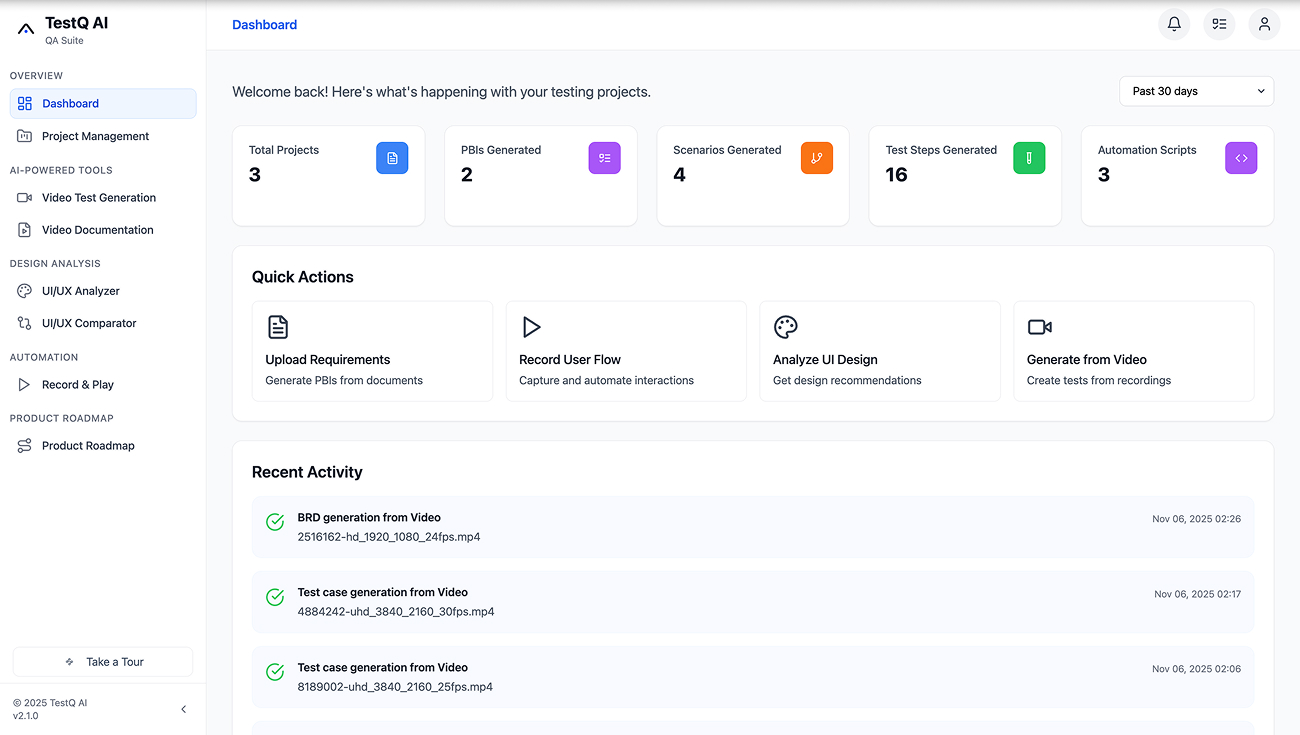Select the Record & Play icon
The image size is (1300, 735).
click(x=23, y=384)
